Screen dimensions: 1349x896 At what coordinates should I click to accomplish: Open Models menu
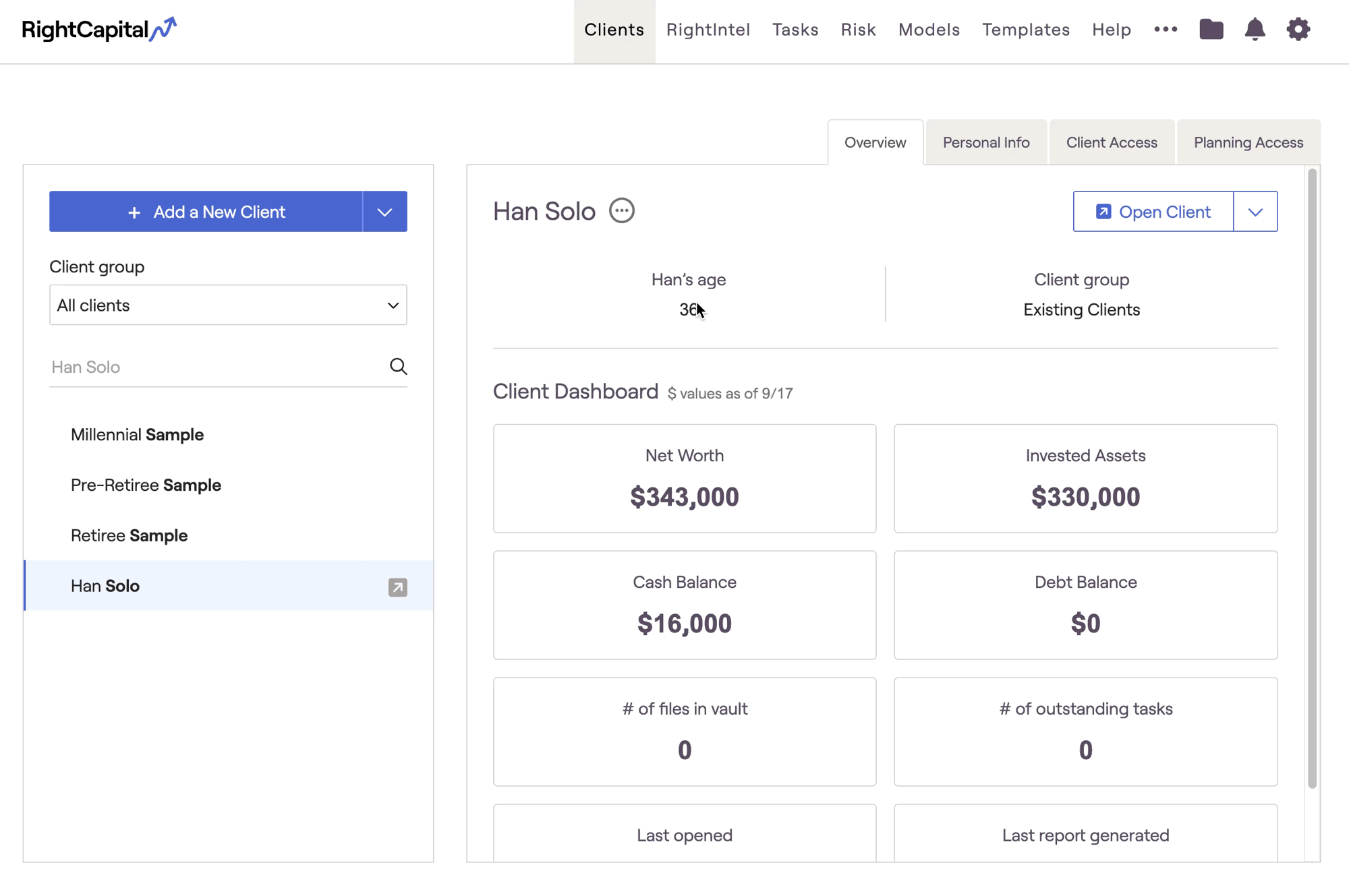click(929, 30)
